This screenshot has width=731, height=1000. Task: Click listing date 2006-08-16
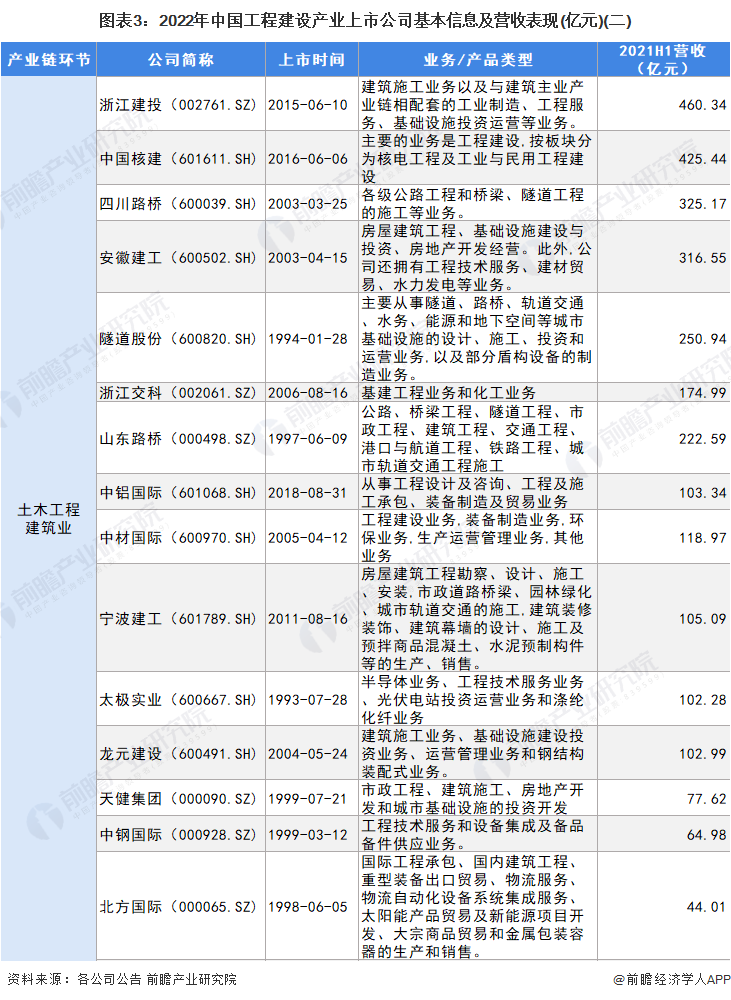[307, 393]
